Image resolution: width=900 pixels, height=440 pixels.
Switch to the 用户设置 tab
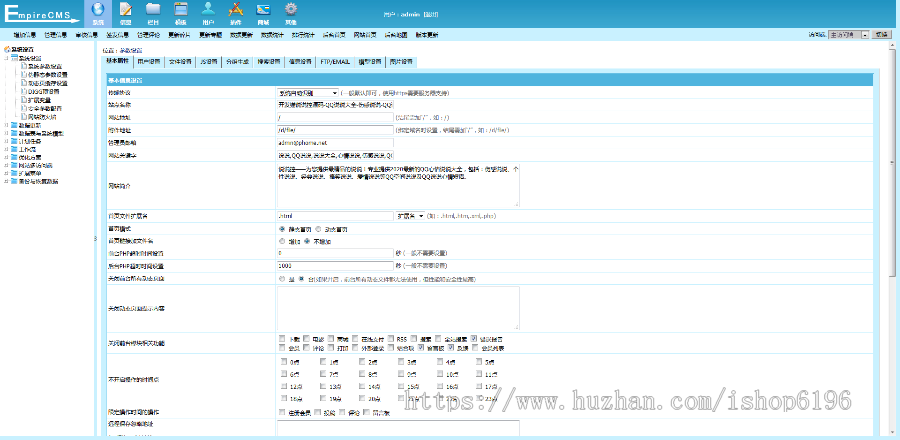[149, 61]
